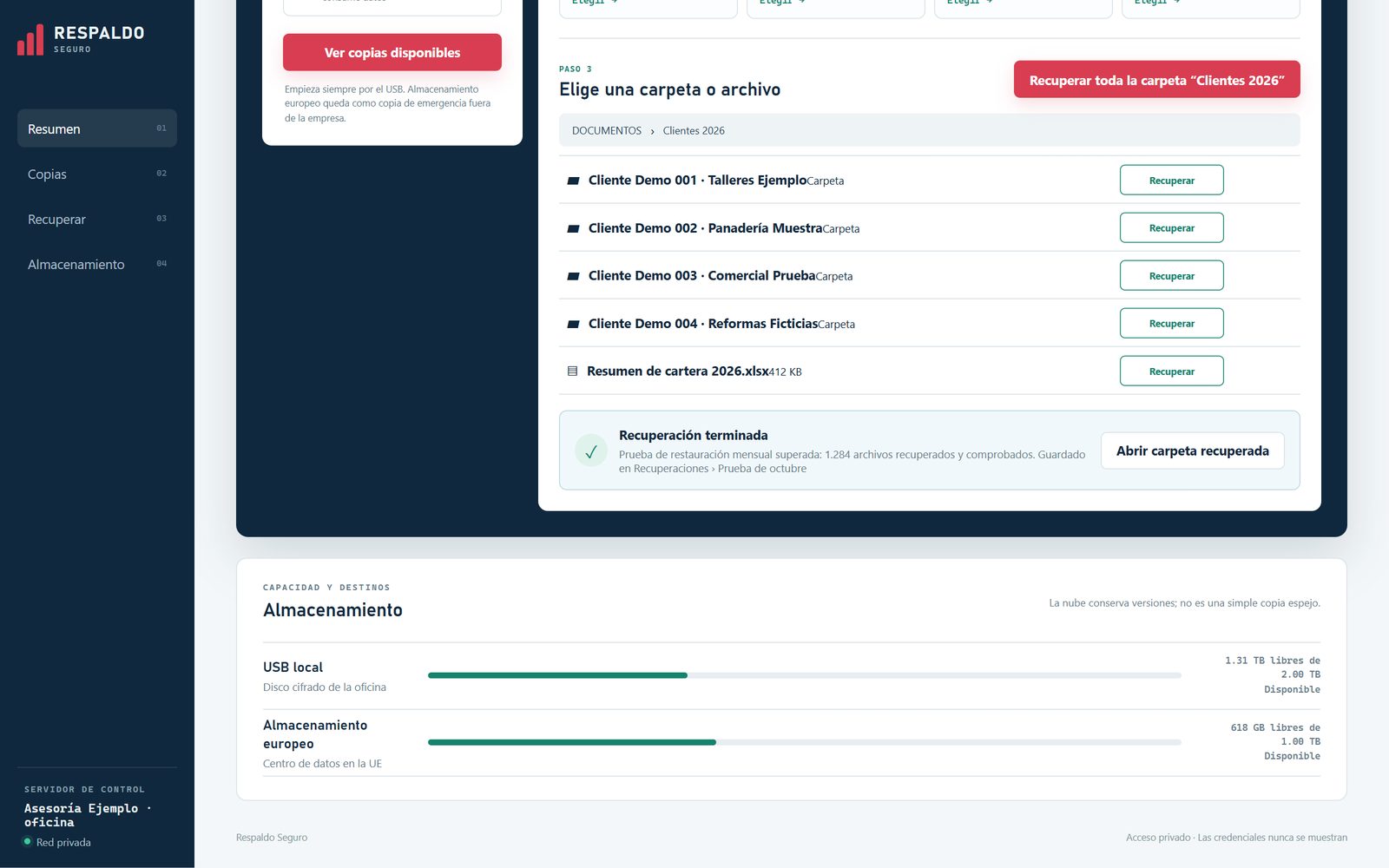Navigate to DOCUMENTOS in the breadcrumb
1389x868 pixels.
click(607, 130)
